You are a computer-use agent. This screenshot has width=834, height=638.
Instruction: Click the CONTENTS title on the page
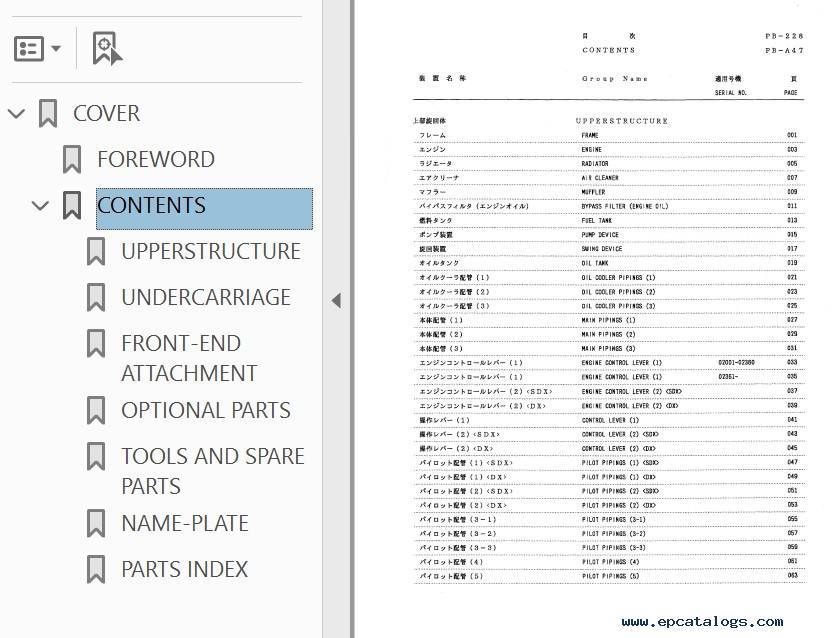coord(608,50)
